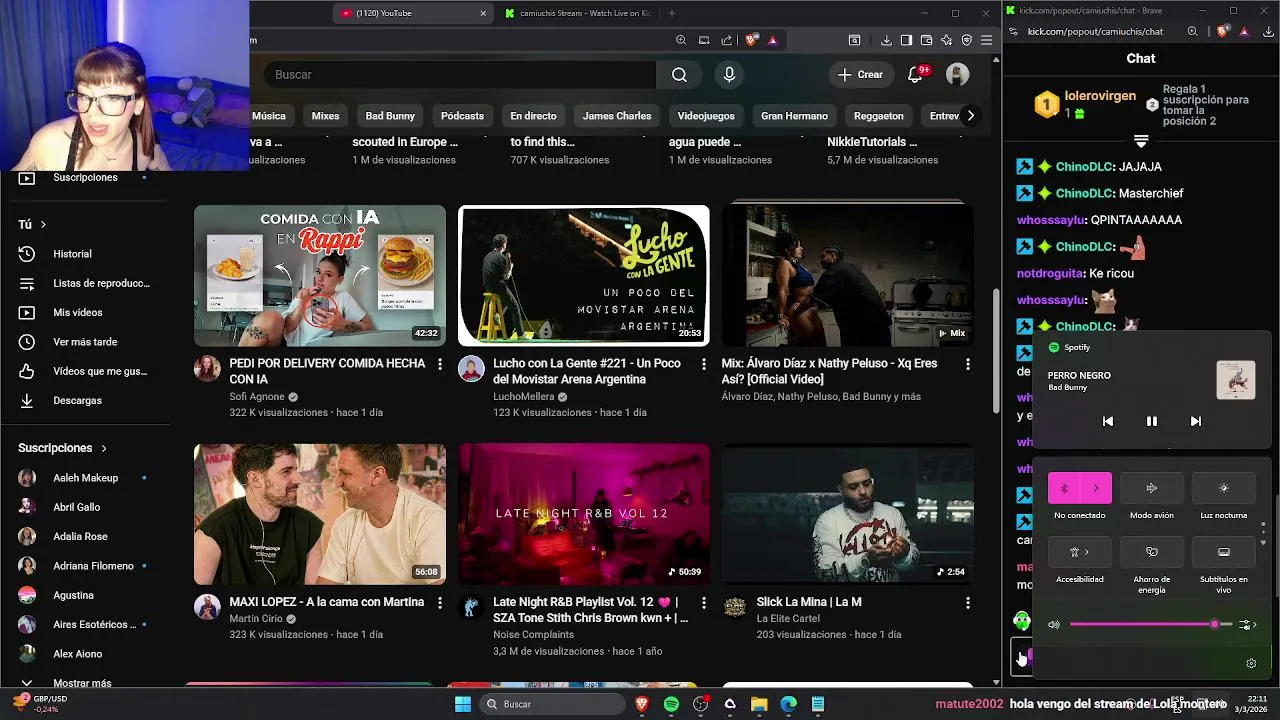The height and width of the screenshot is (720, 1280).
Task: Open the Windows Start menu
Action: coord(463,704)
